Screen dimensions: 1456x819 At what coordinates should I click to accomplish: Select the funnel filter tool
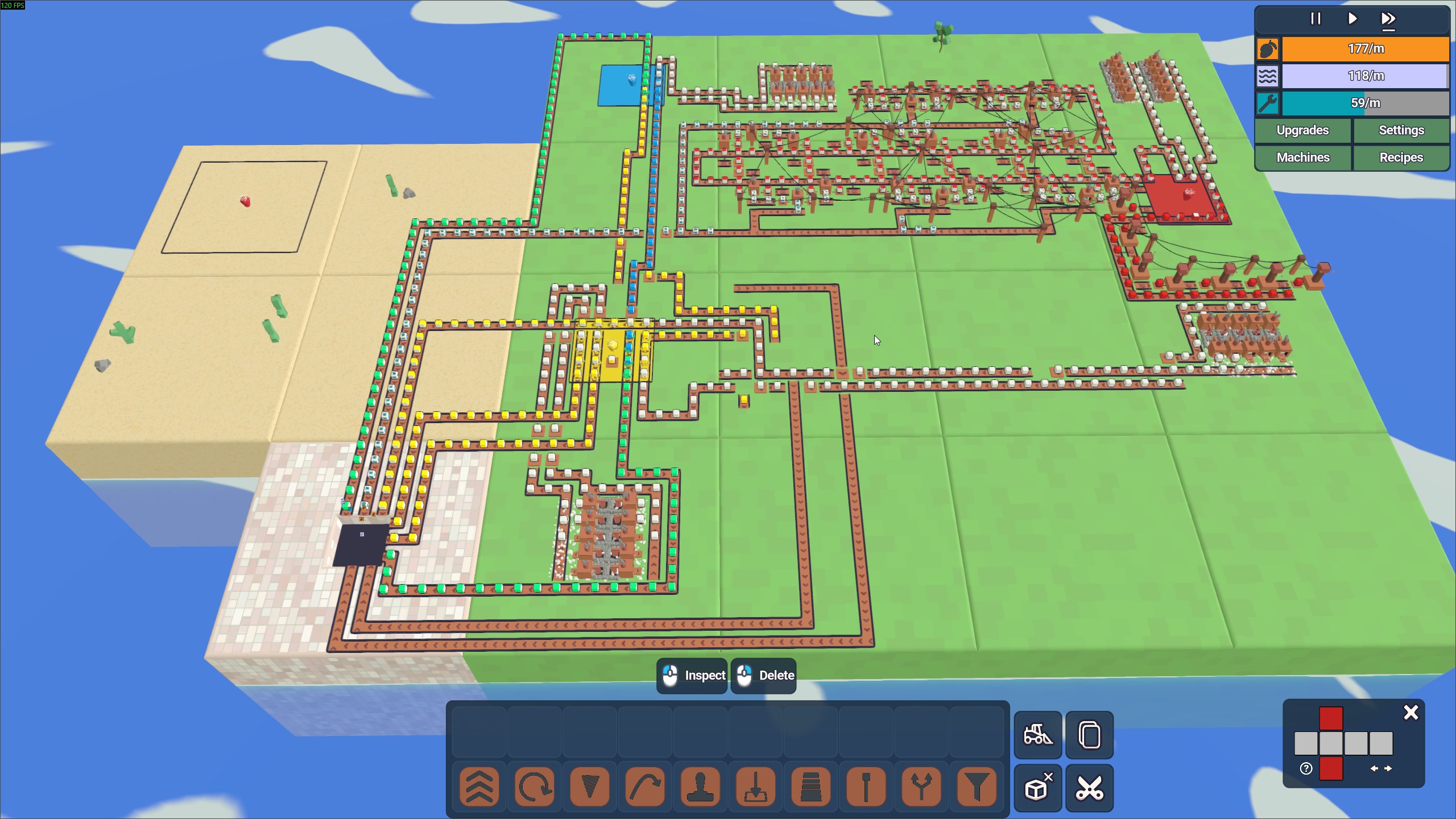click(976, 787)
